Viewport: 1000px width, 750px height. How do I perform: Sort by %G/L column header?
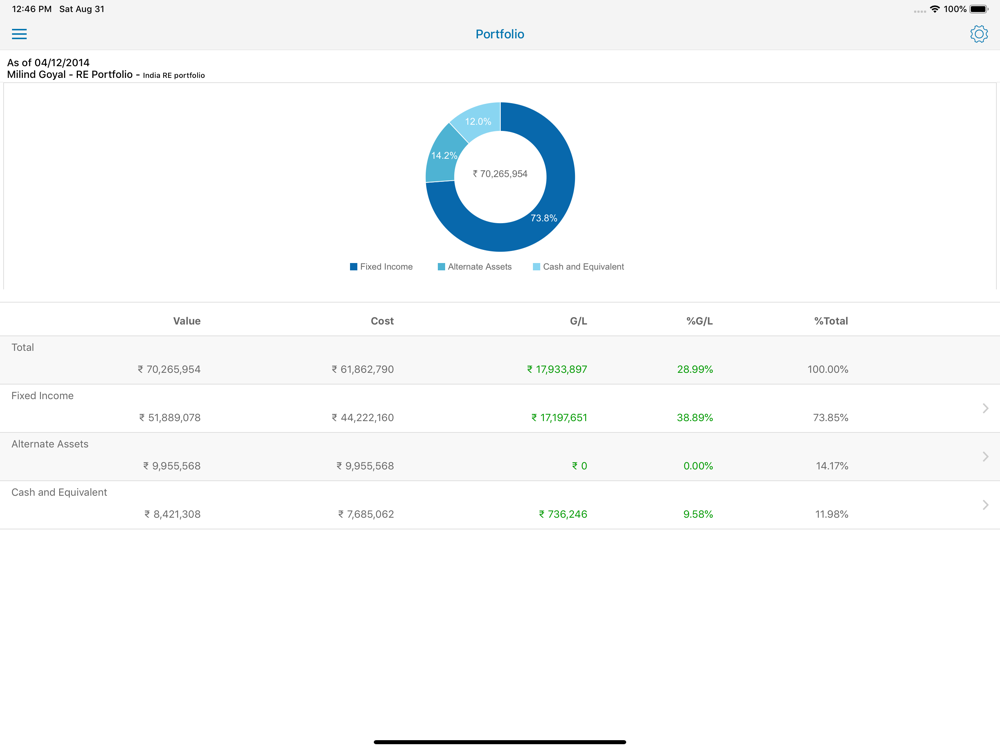(x=700, y=321)
